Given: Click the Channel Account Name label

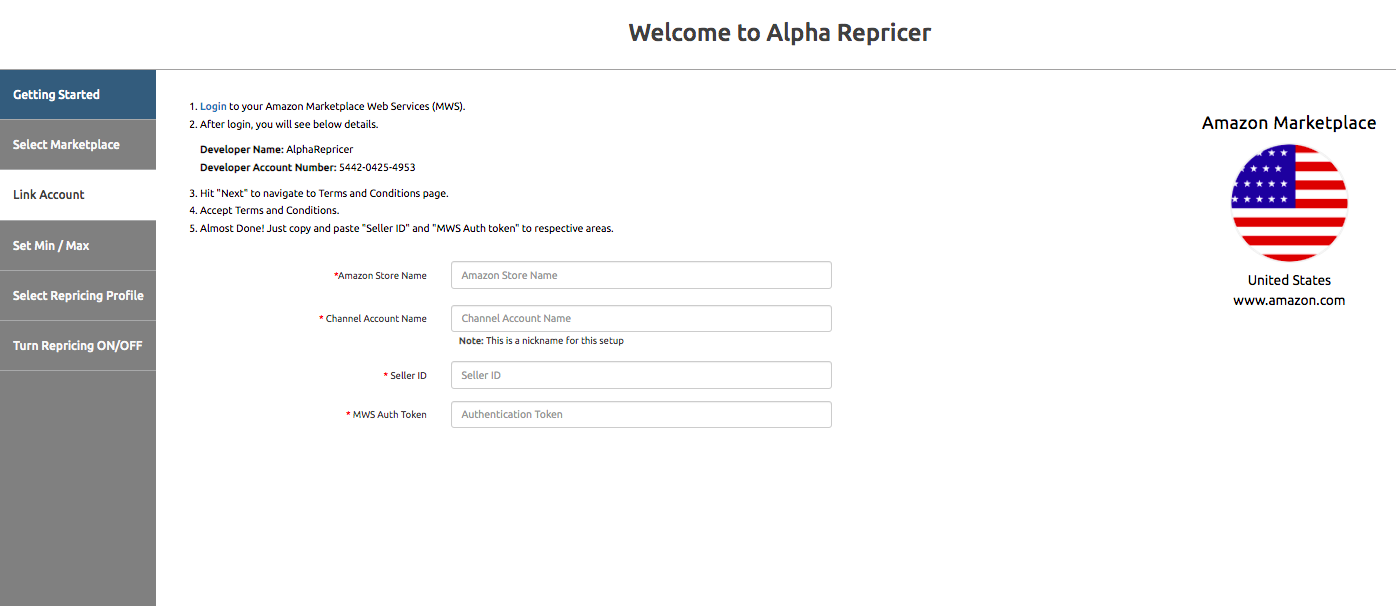Looking at the screenshot, I should coord(373,319).
